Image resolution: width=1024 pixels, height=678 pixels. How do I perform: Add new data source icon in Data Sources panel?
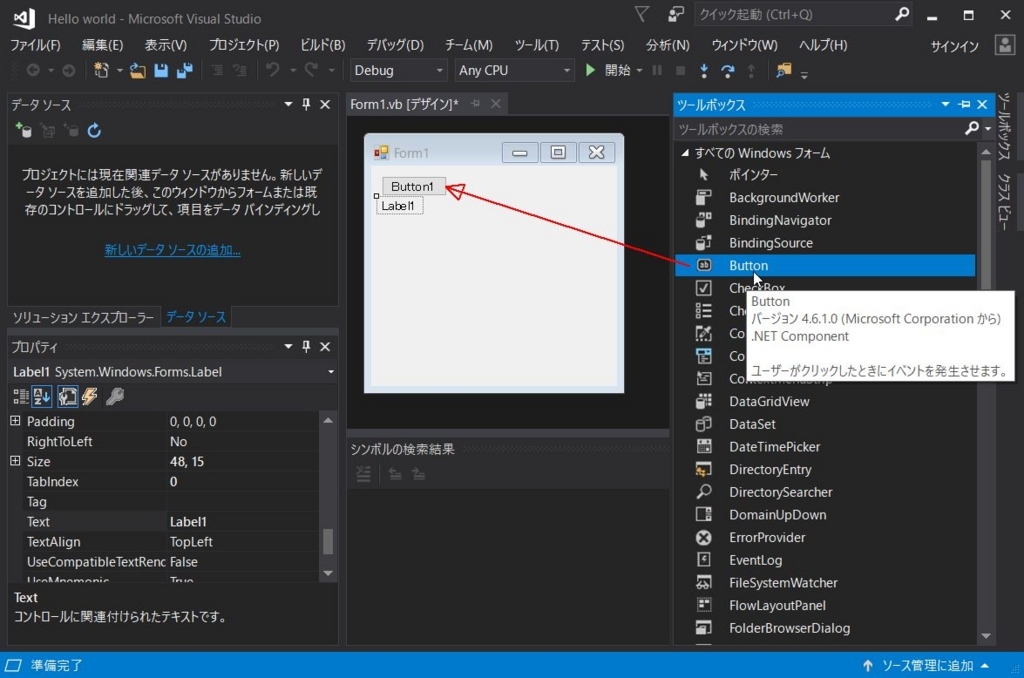24,130
